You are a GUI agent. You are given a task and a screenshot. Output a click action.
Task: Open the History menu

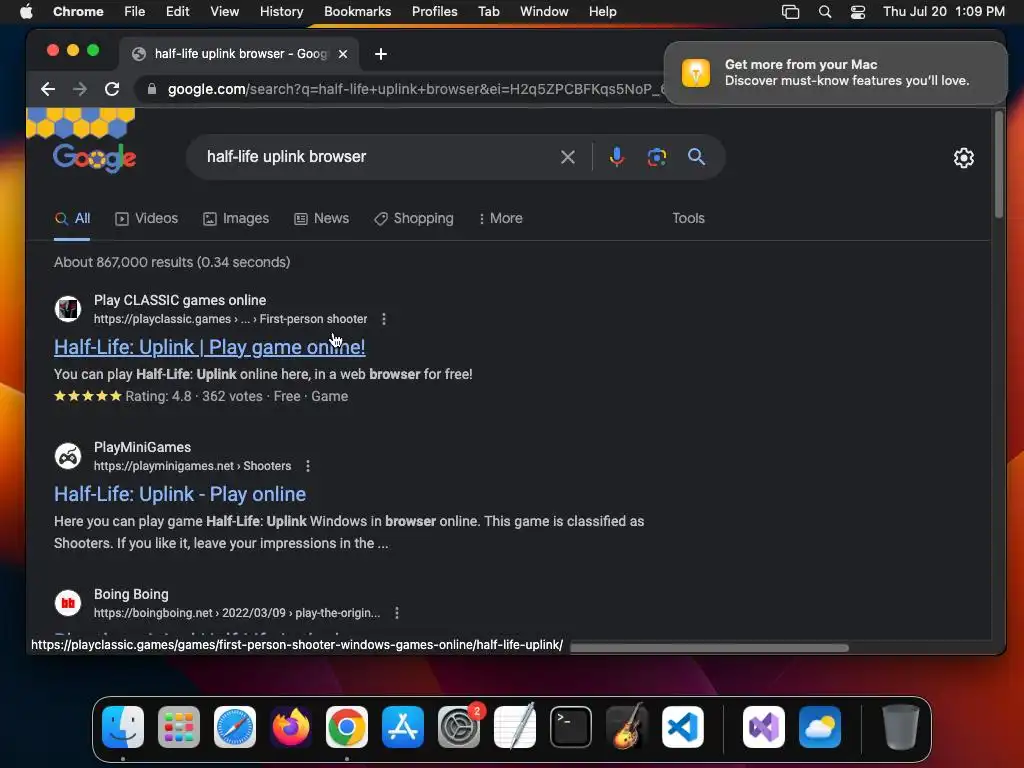[281, 11]
